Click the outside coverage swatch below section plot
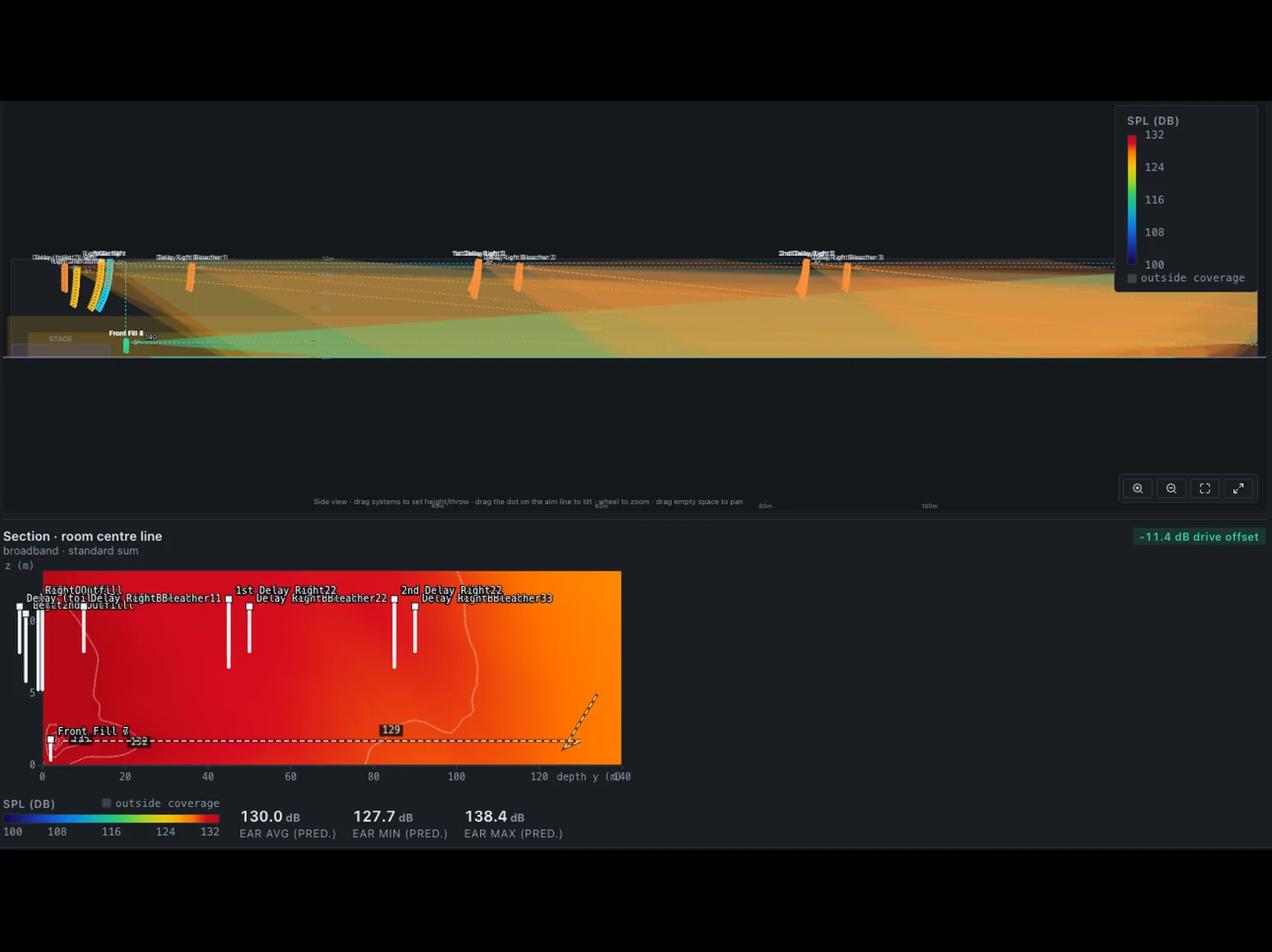The image size is (1272, 952). [106, 803]
